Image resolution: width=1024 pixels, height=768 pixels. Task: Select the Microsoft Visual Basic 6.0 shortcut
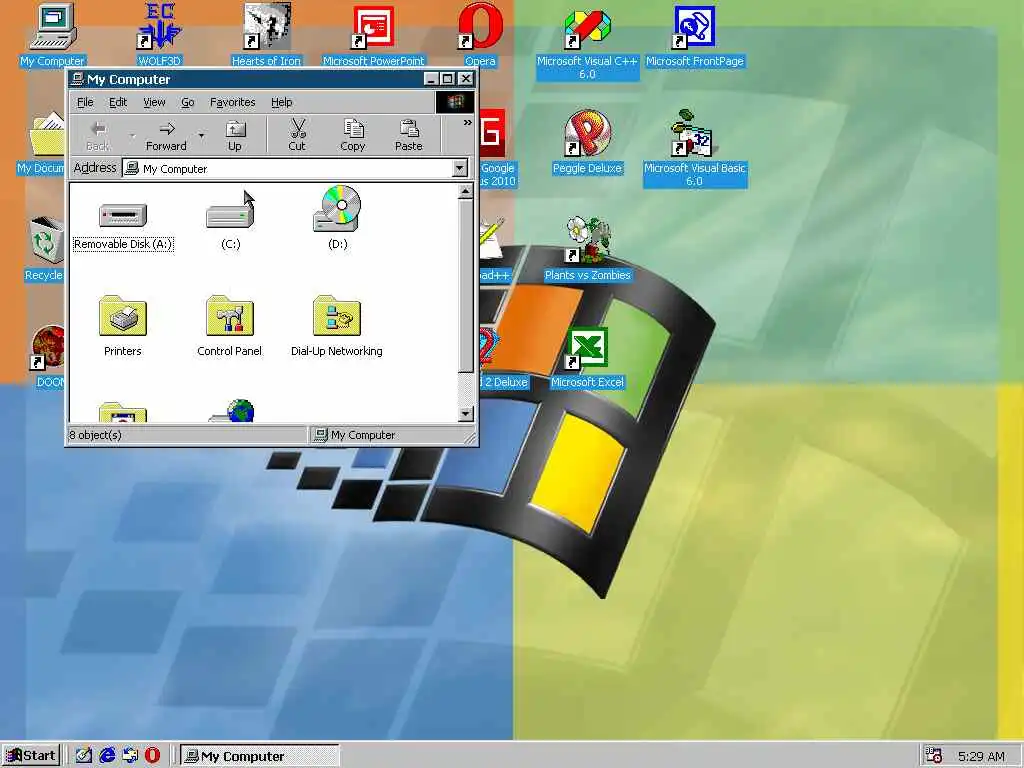pyautogui.click(x=694, y=149)
